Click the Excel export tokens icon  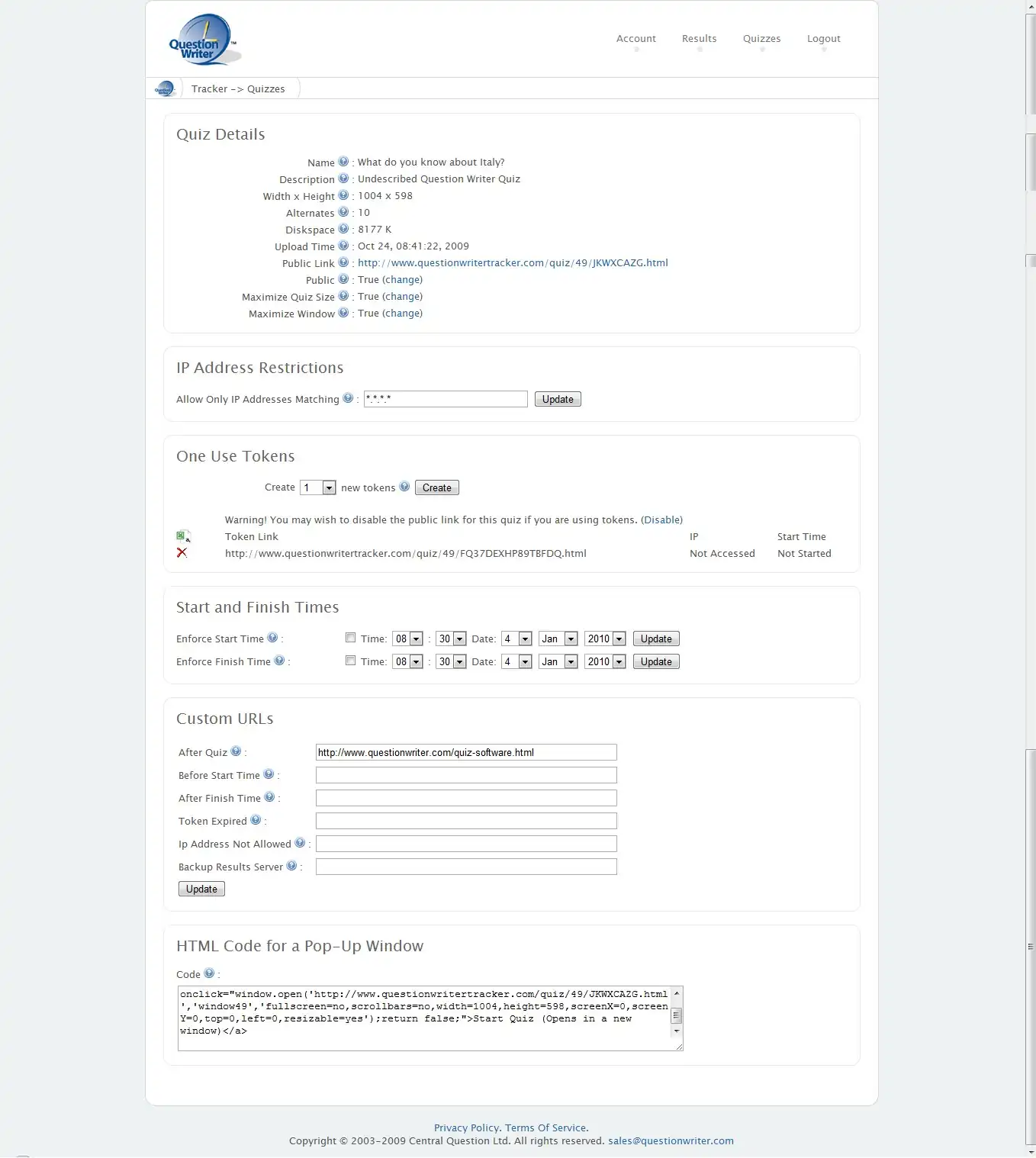tap(182, 536)
